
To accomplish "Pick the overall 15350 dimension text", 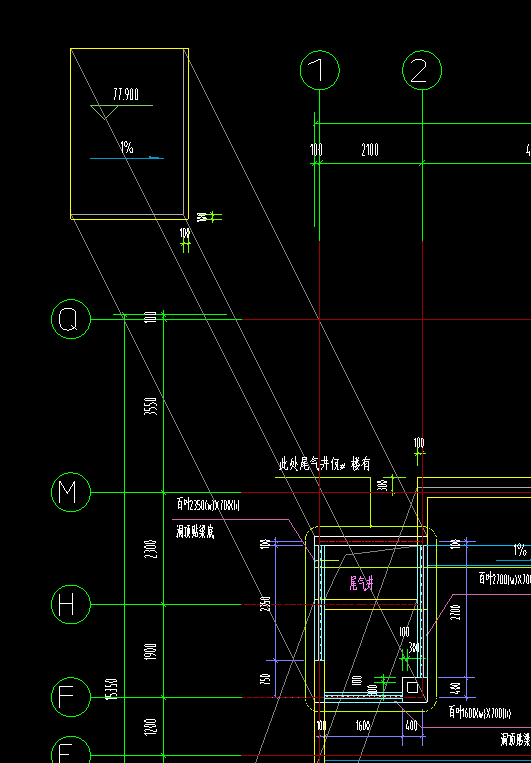I will pos(112,689).
